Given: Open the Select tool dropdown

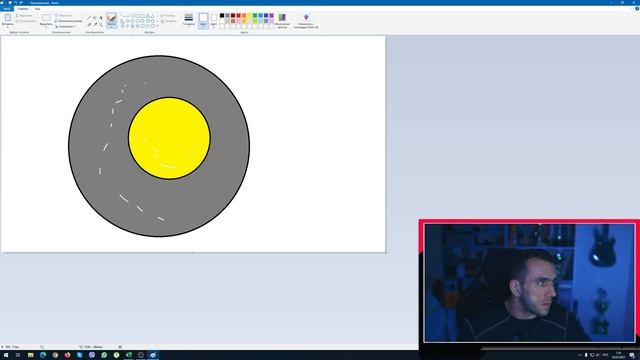Looking at the screenshot, I should pyautogui.click(x=46, y=20).
